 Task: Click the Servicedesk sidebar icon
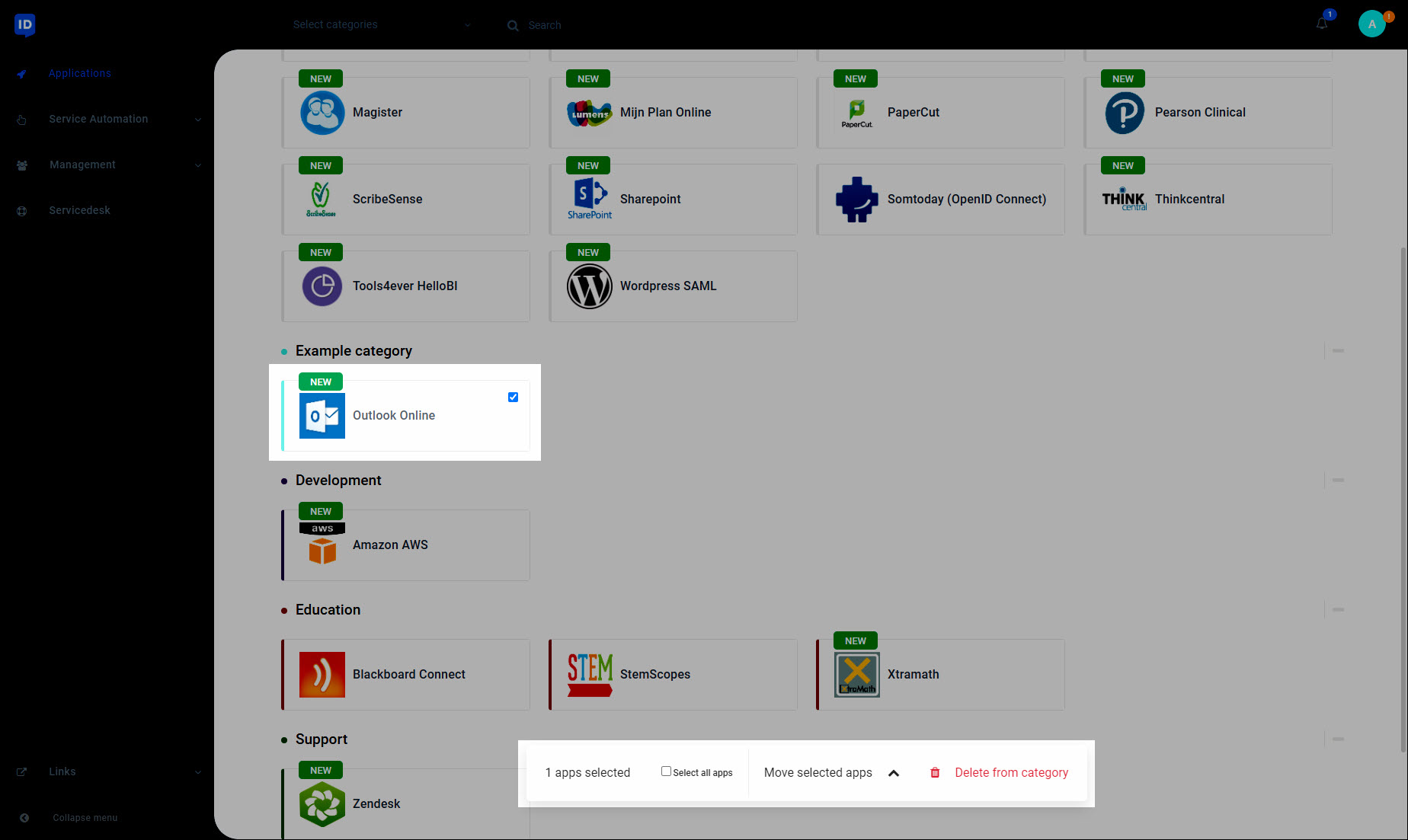pyautogui.click(x=22, y=211)
